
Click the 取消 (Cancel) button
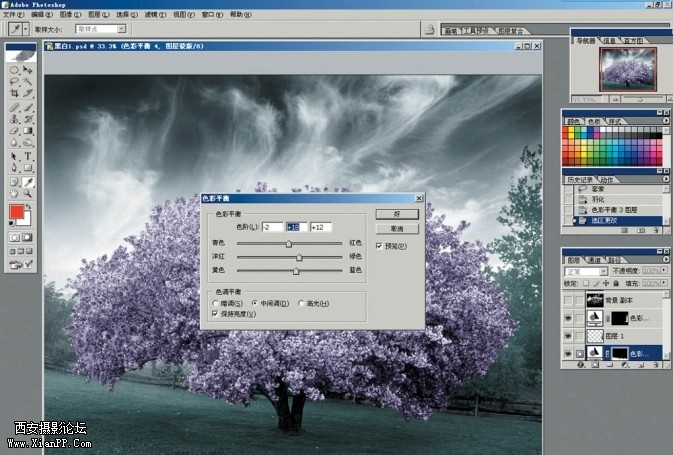(396, 228)
